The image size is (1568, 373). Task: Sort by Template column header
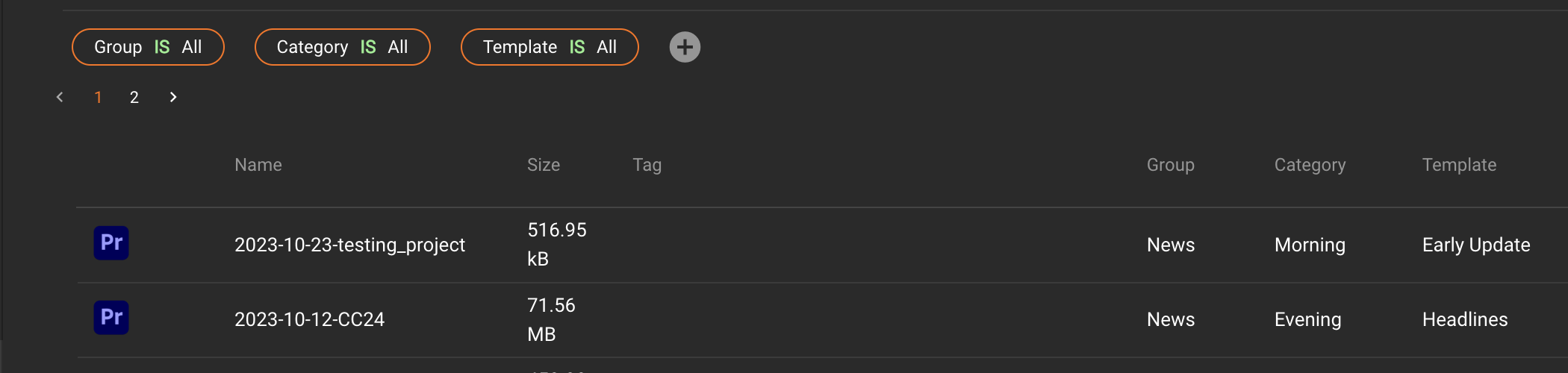click(x=1459, y=165)
